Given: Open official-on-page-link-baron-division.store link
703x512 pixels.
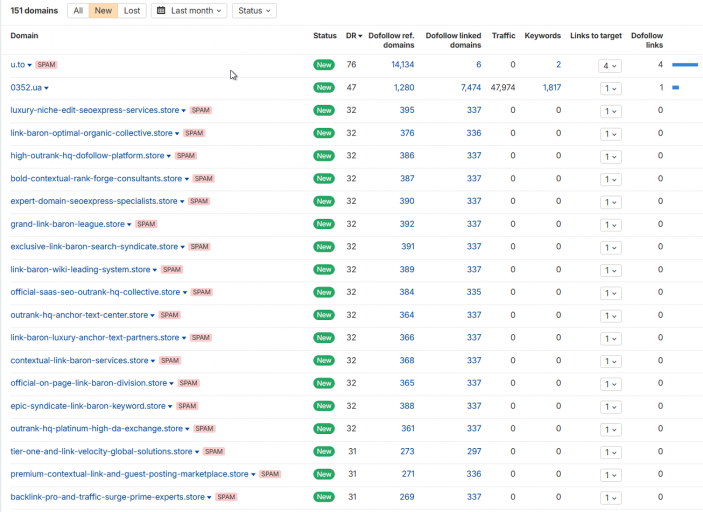Looking at the screenshot, I should [x=89, y=383].
